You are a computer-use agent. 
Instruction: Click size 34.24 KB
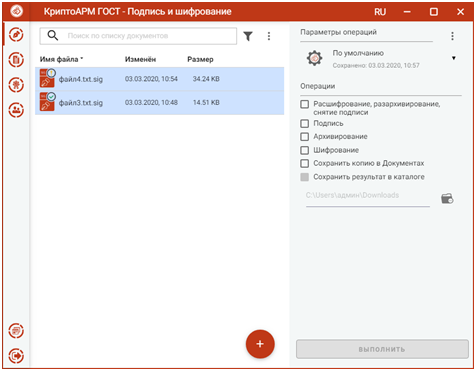206,79
